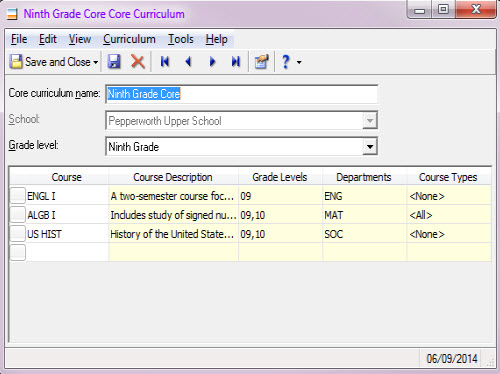Open the Edit menu

(48, 39)
